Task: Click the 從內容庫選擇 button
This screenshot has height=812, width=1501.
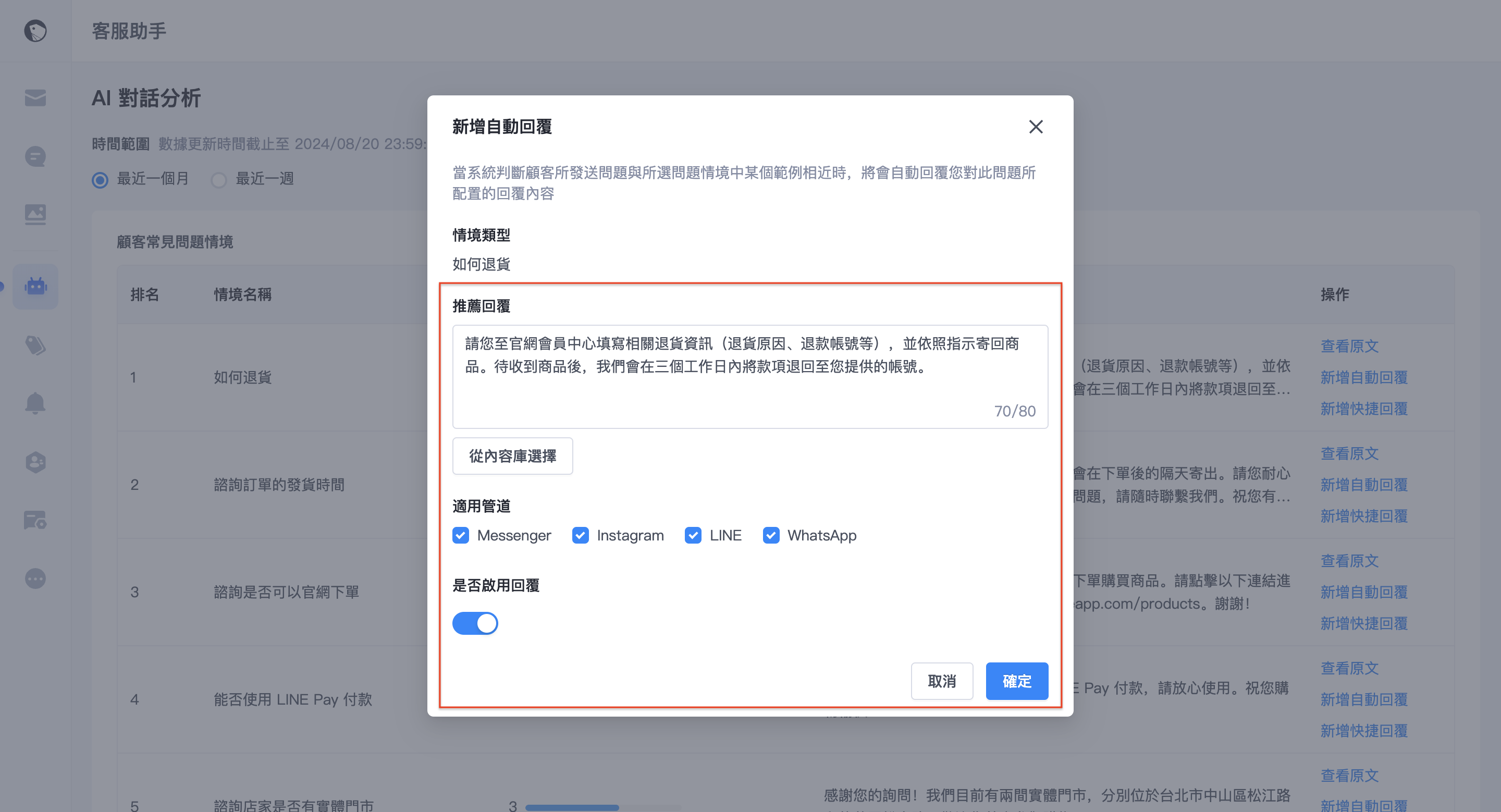Action: coord(512,456)
